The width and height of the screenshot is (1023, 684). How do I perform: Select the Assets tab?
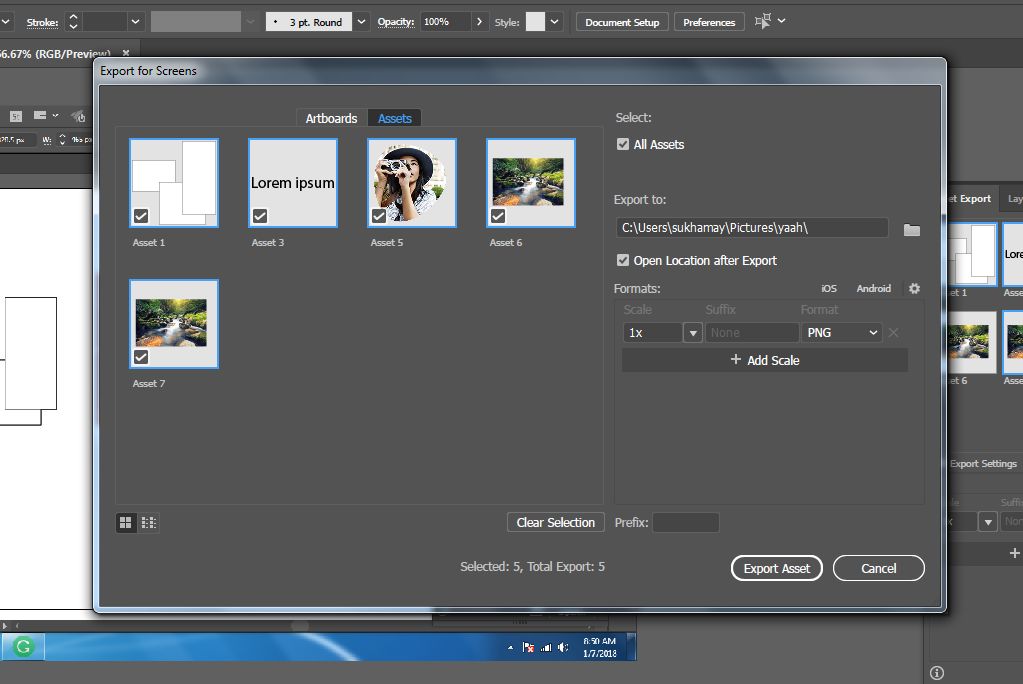click(x=395, y=118)
